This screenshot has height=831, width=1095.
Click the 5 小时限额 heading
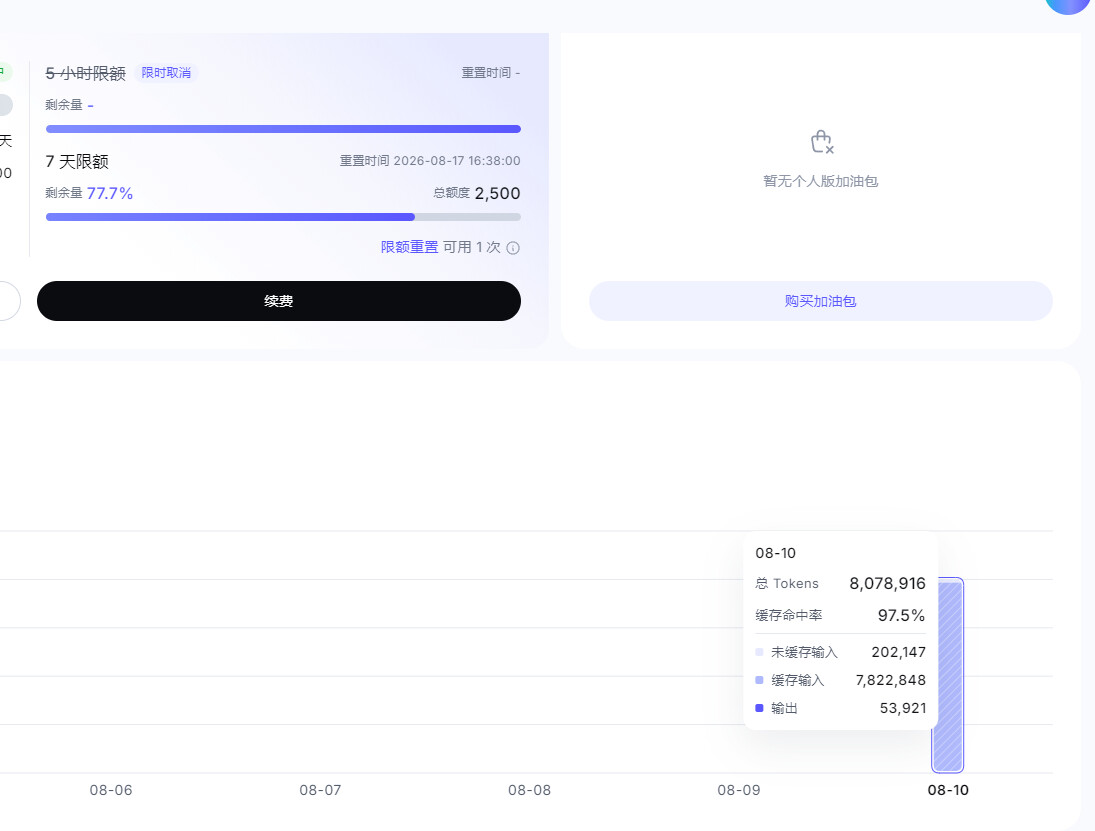[x=85, y=73]
